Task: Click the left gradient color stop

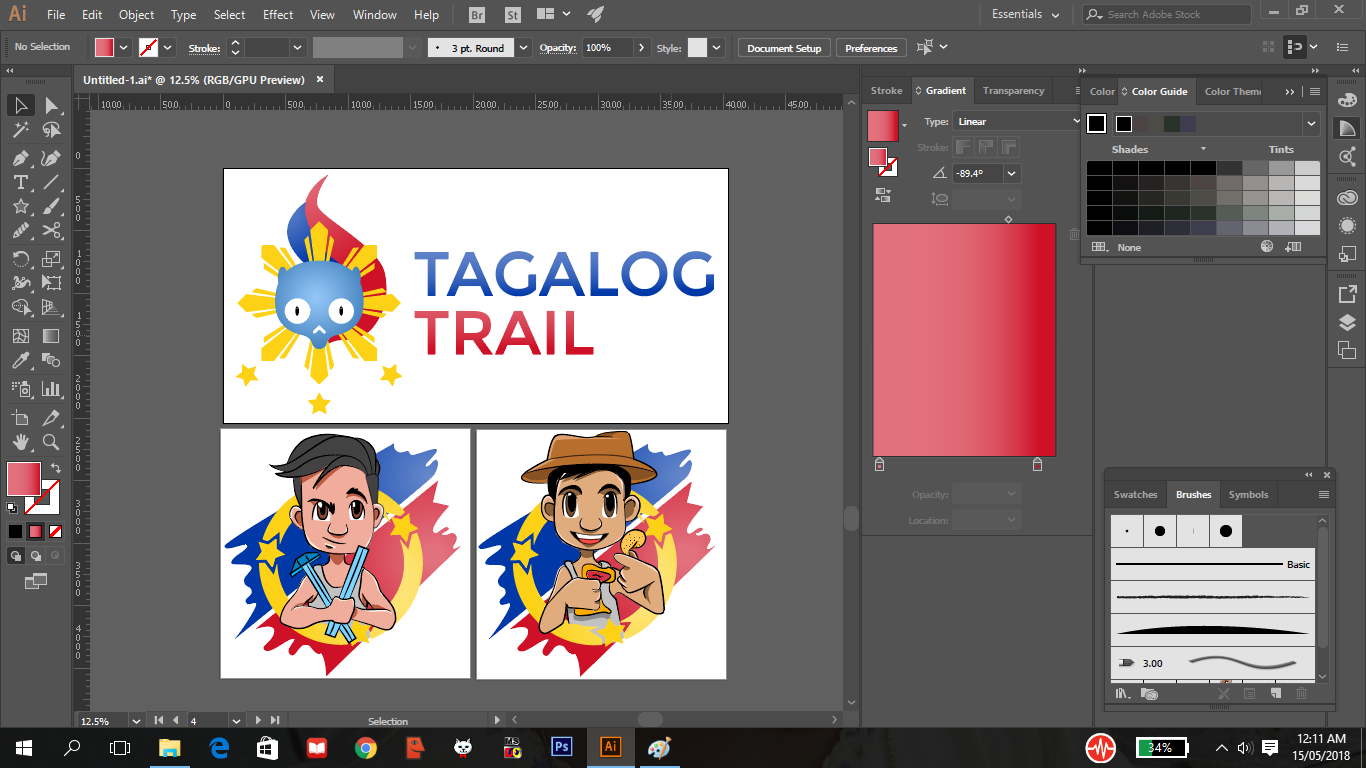Action: pos(879,464)
